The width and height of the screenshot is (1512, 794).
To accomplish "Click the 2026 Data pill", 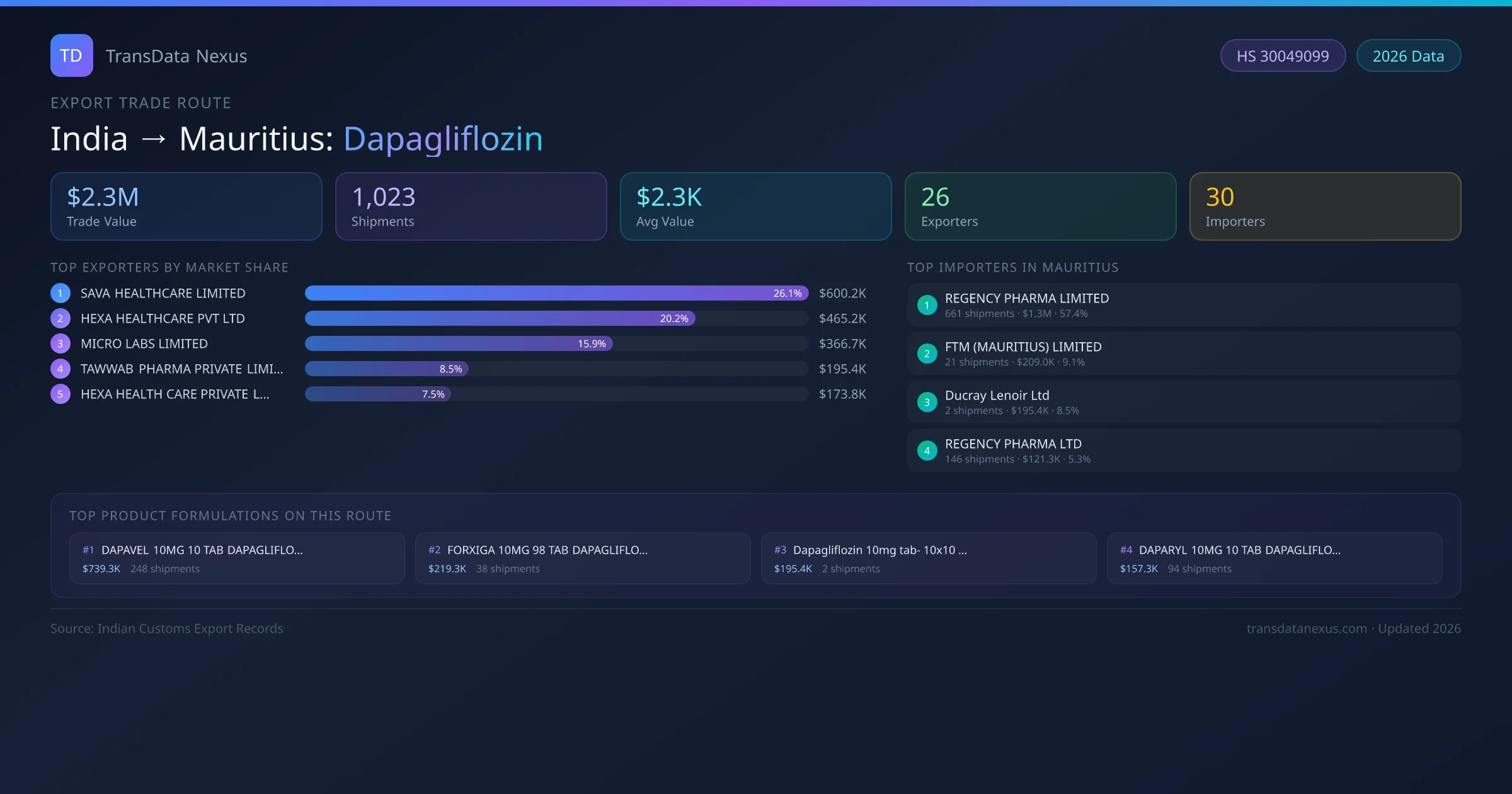I will coord(1408,56).
